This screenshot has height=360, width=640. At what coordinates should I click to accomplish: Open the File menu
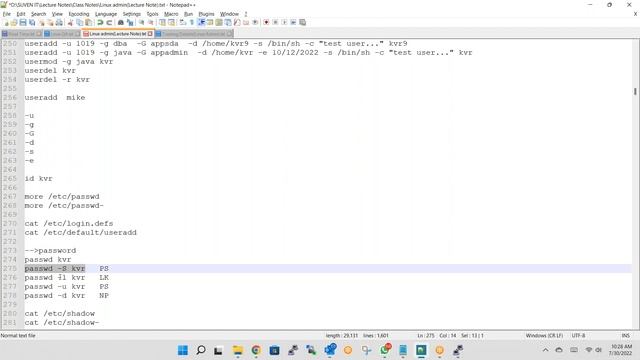point(7,14)
